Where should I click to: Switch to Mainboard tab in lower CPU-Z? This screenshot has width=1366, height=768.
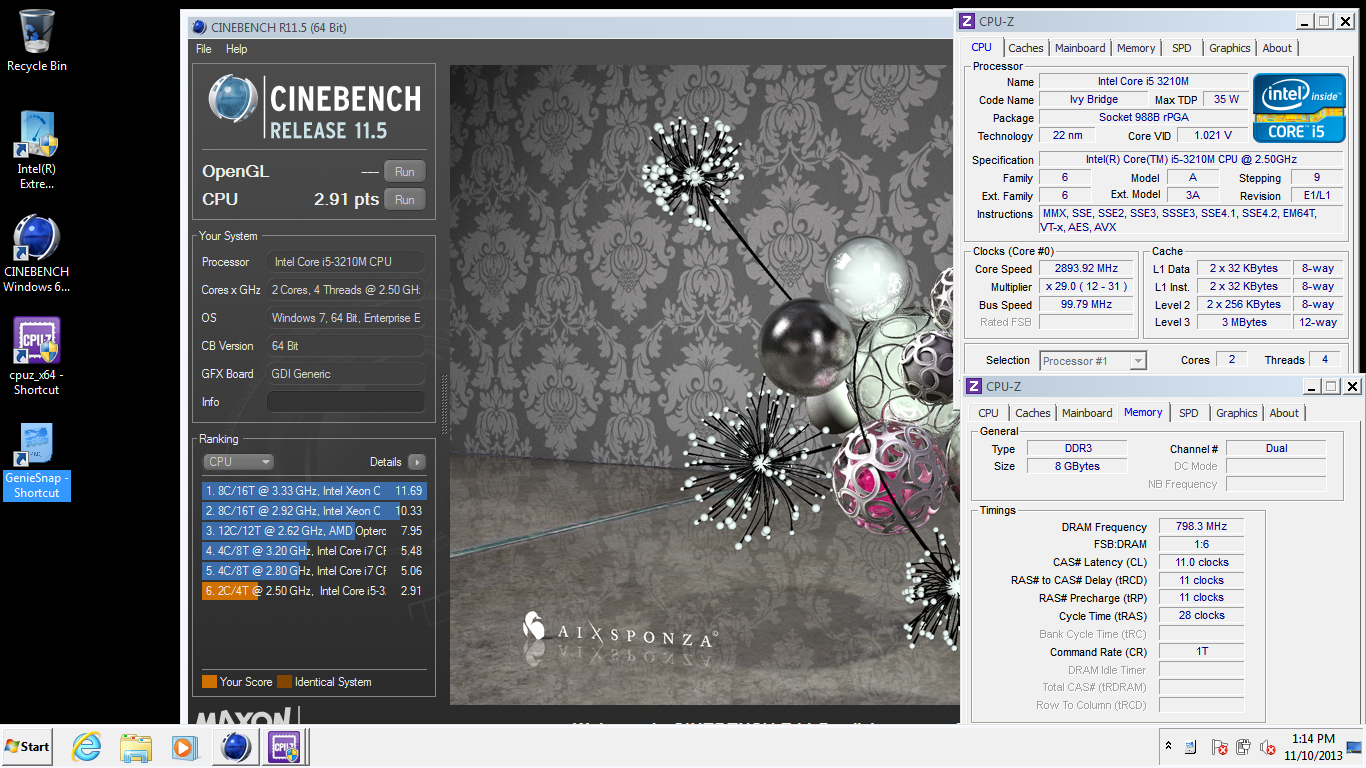[1087, 413]
